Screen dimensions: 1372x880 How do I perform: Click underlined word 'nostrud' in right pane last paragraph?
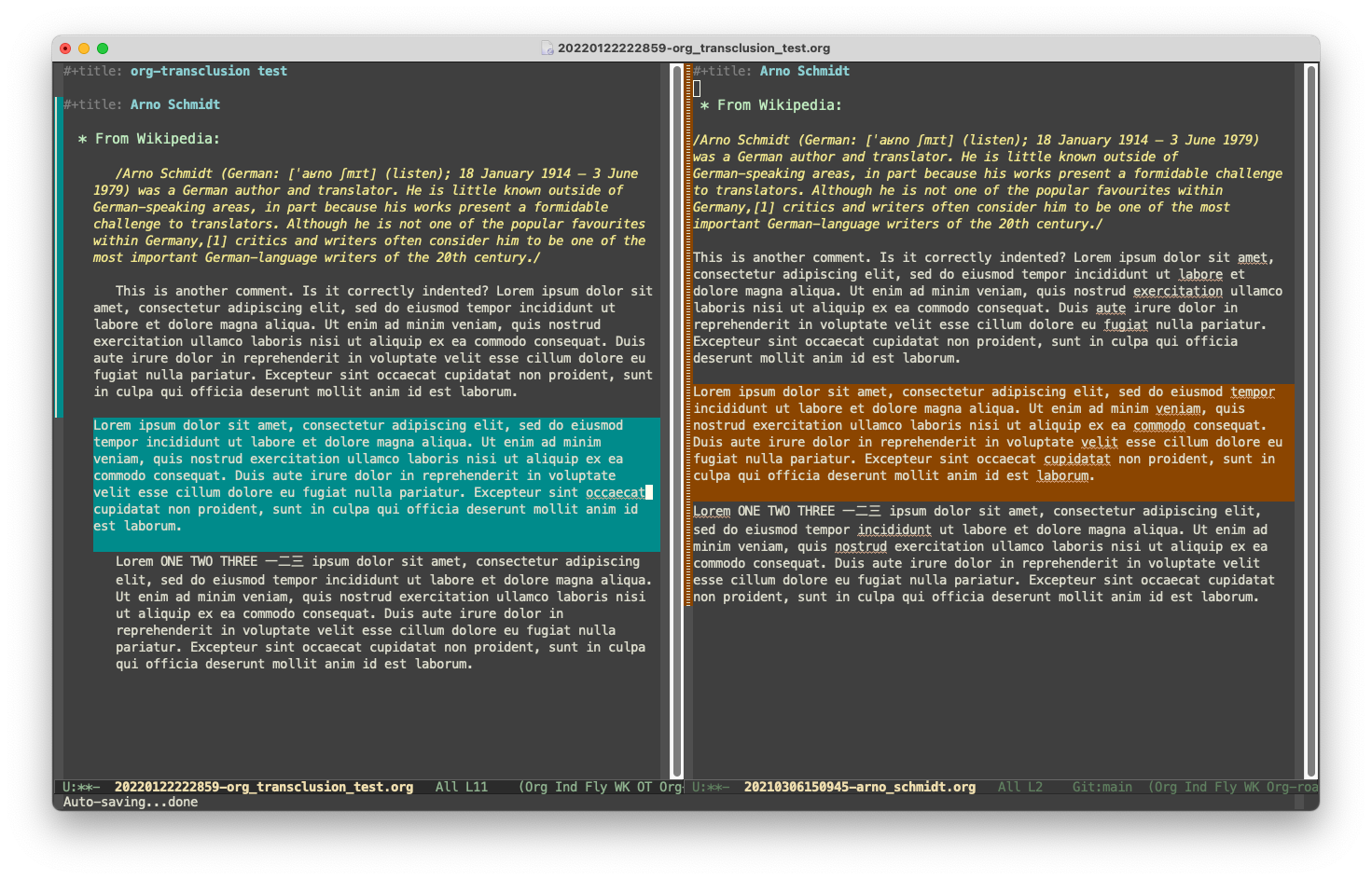pos(861,546)
